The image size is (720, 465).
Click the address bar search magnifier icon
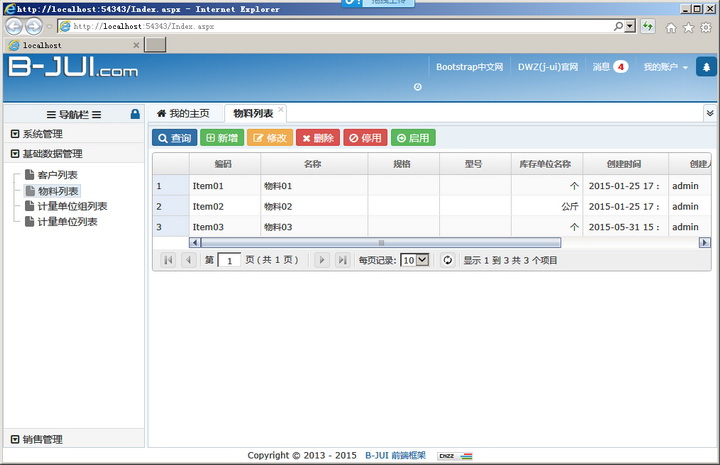[618, 26]
